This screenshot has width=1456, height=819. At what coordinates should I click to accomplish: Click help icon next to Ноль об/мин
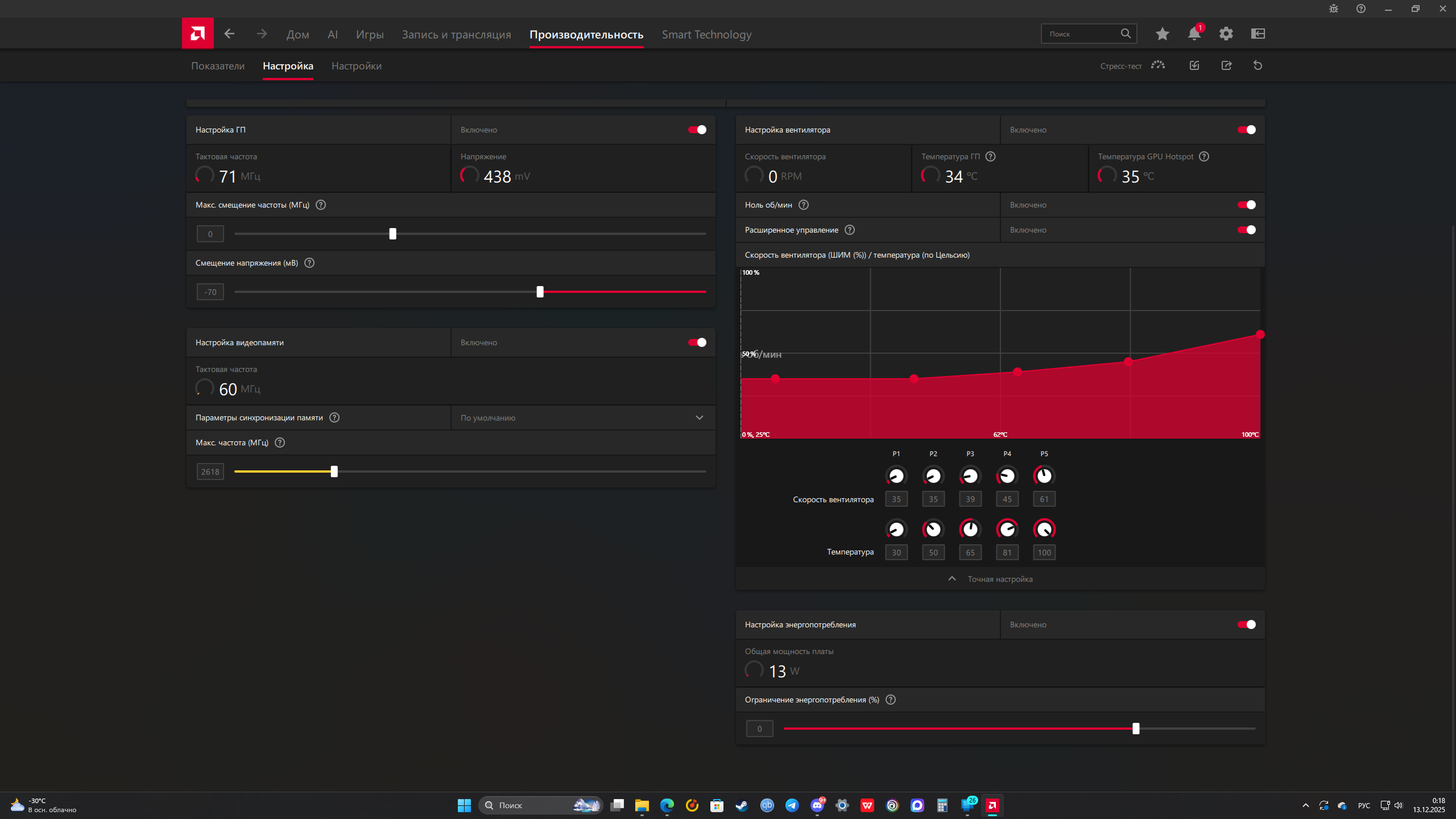tap(803, 205)
